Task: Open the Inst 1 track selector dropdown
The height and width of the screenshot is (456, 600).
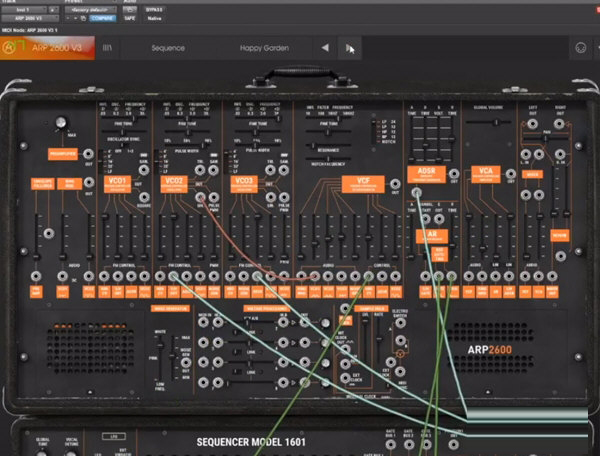Action: point(23,9)
